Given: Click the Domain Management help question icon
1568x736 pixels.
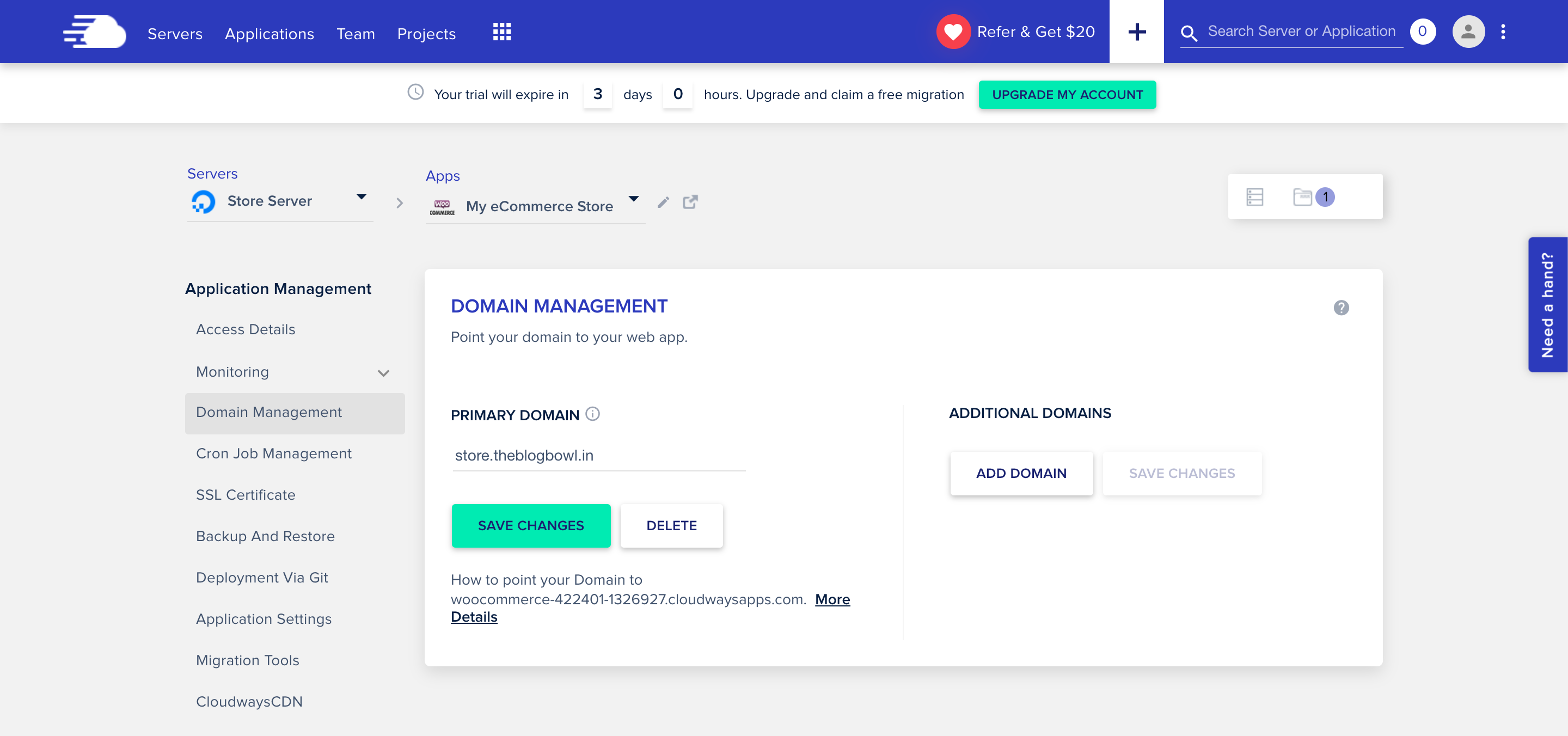Looking at the screenshot, I should point(1341,308).
